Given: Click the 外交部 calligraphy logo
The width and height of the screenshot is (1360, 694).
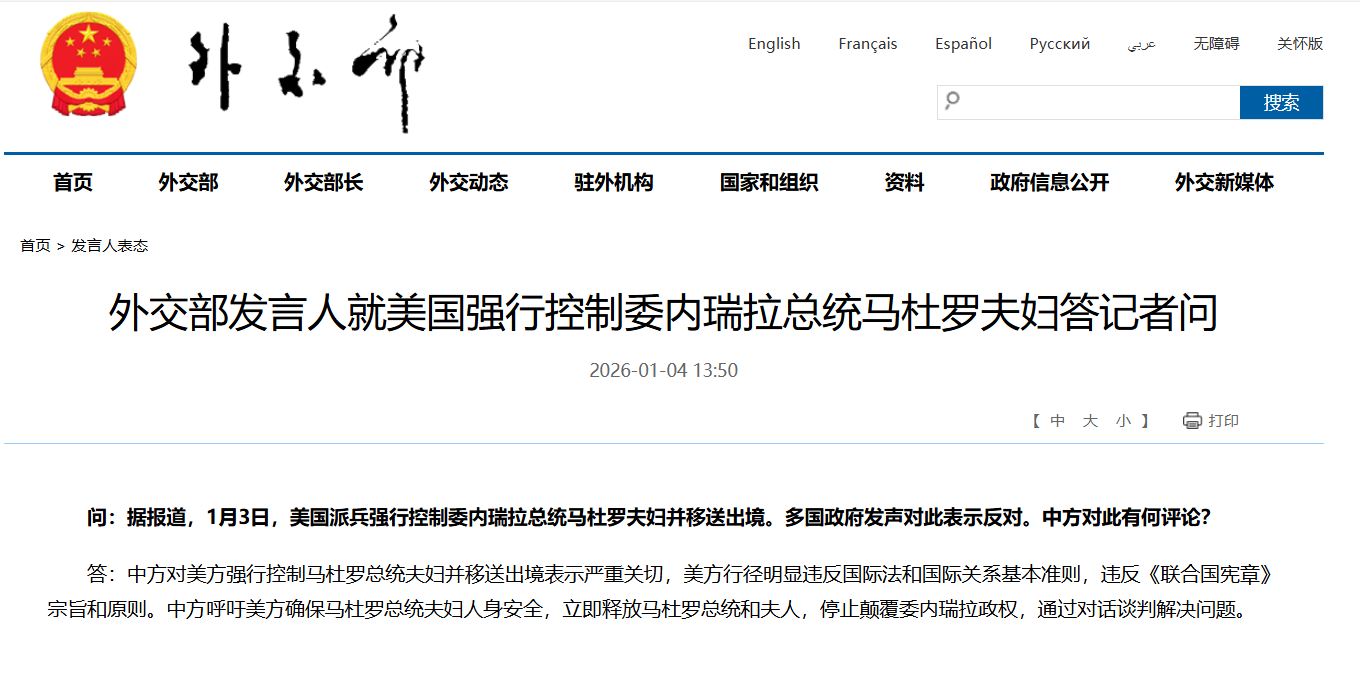Looking at the screenshot, I should pos(307,72).
